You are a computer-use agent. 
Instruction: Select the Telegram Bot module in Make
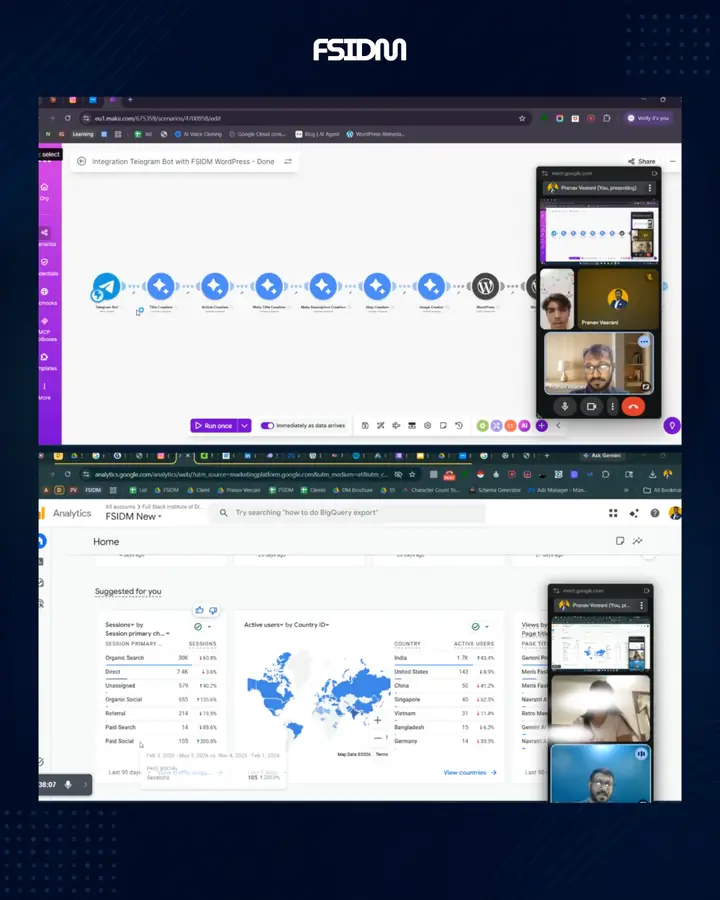pyautogui.click(x=107, y=286)
